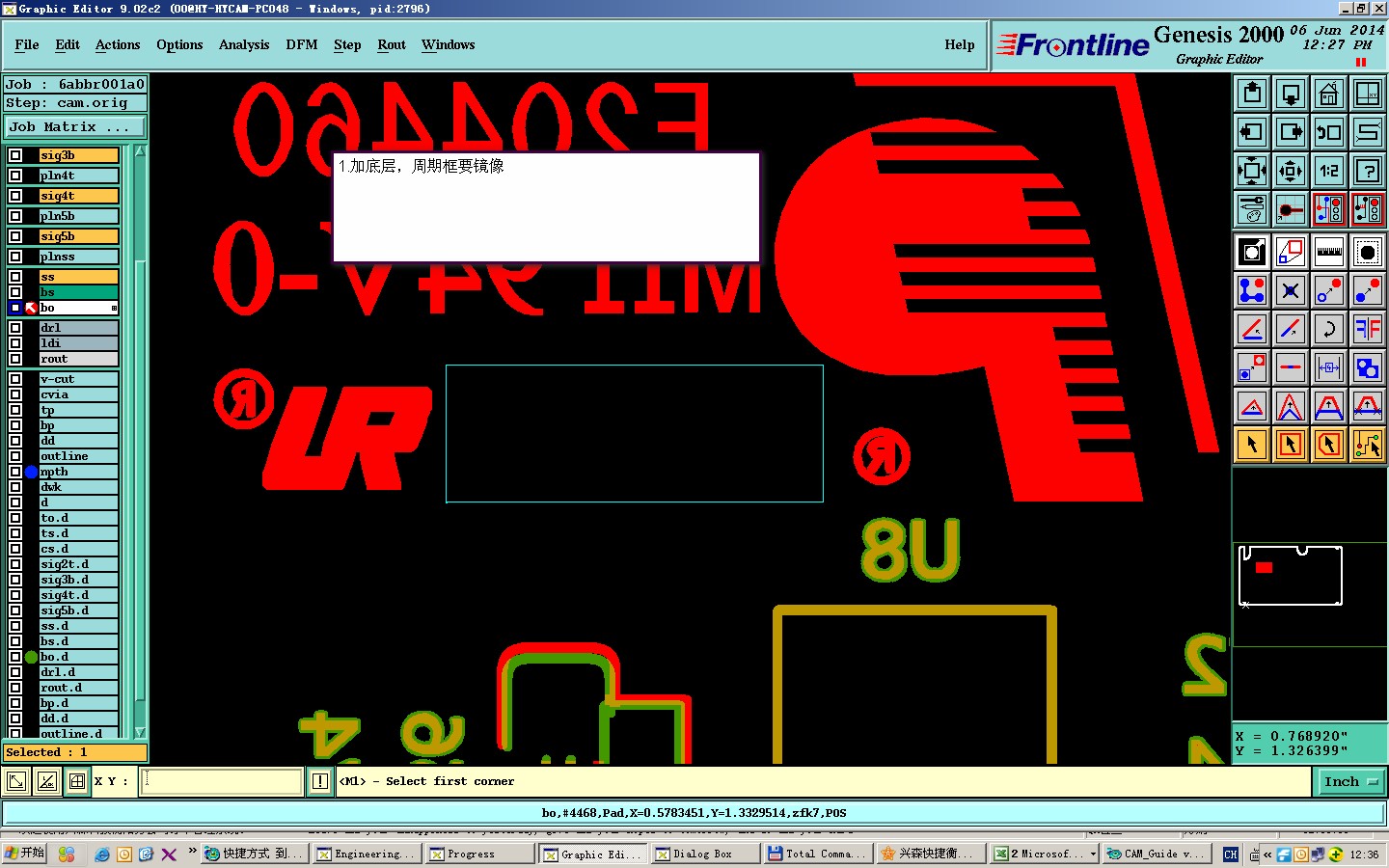Image resolution: width=1389 pixels, height=868 pixels.
Task: Open the DFM menu
Action: pos(302,45)
